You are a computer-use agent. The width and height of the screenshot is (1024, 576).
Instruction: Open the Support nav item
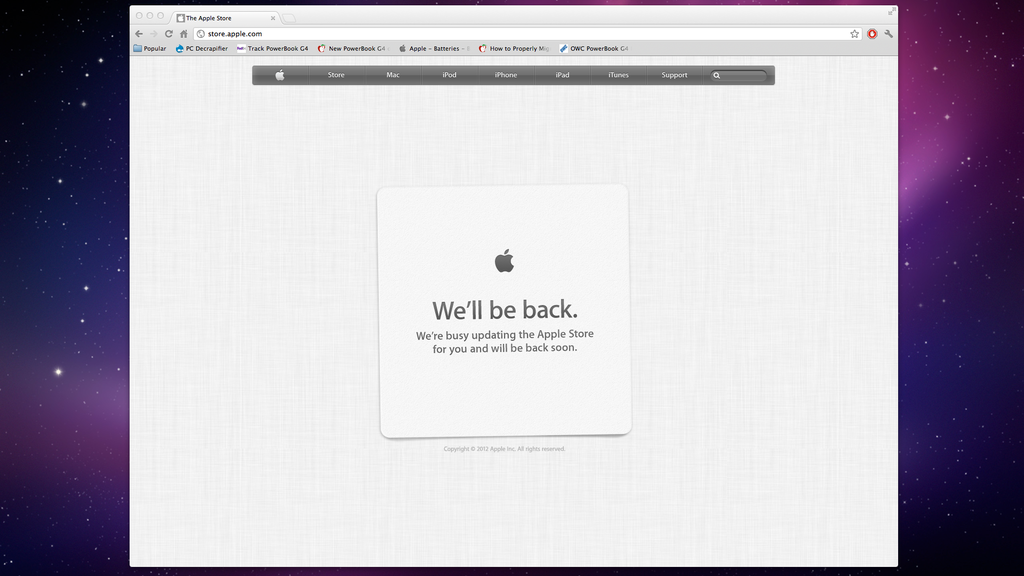point(674,75)
